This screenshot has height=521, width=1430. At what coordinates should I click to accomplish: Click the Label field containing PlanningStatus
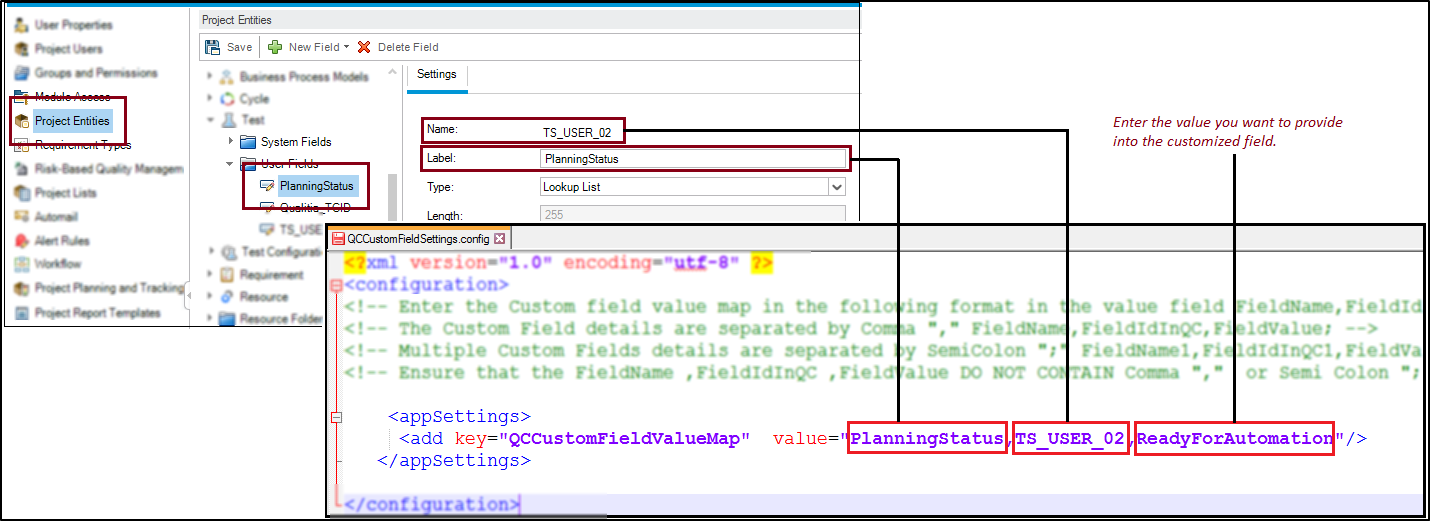(x=692, y=158)
